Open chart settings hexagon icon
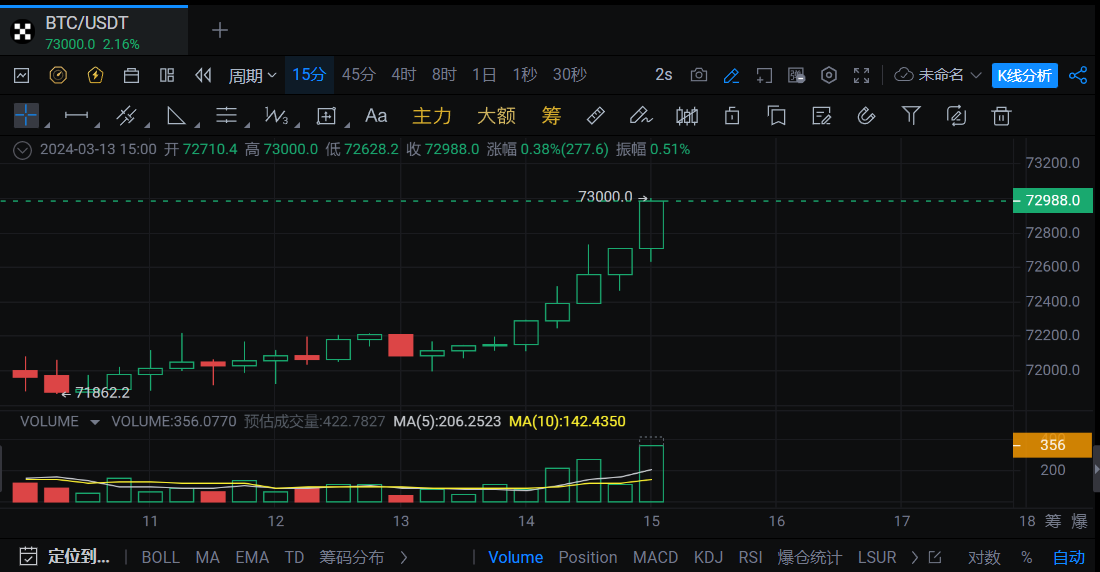Viewport: 1100px width, 572px height. click(829, 75)
